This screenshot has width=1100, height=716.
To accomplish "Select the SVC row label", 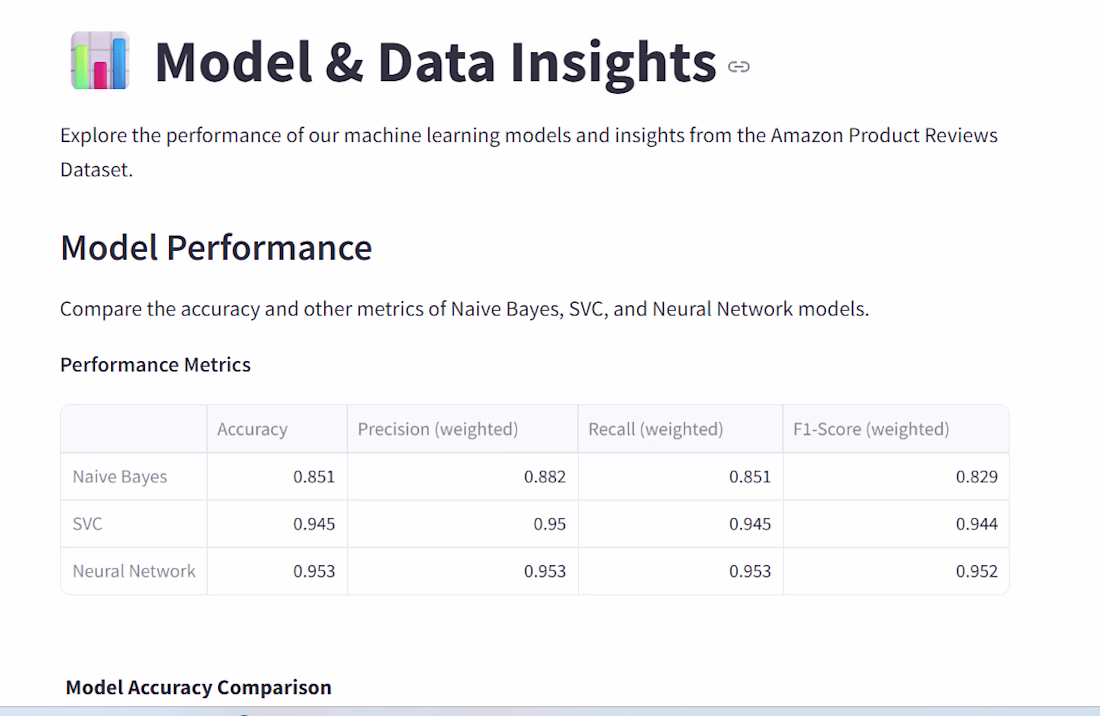I will 88,524.
